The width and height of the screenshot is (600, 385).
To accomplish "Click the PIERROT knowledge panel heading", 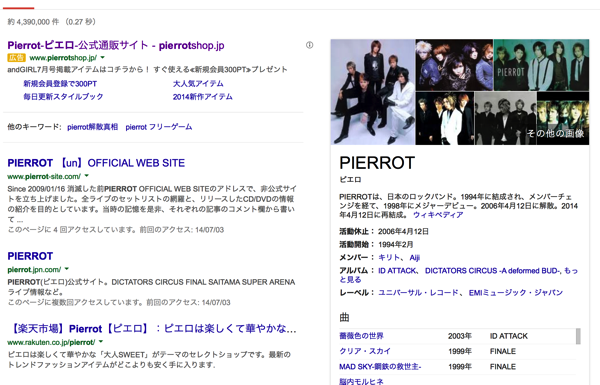I will (x=377, y=163).
